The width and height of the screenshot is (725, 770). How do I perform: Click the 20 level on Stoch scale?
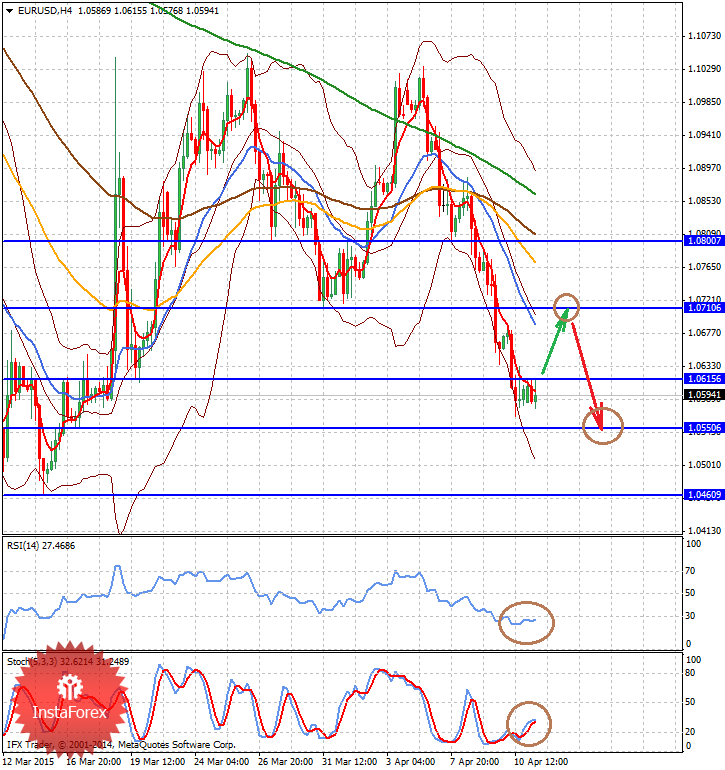(690, 732)
